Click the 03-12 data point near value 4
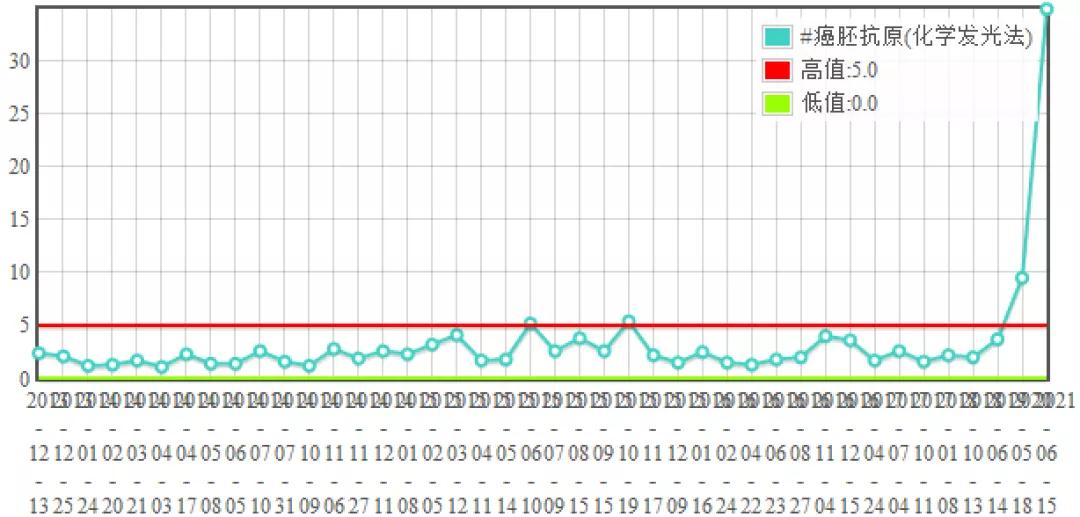 coord(456,335)
